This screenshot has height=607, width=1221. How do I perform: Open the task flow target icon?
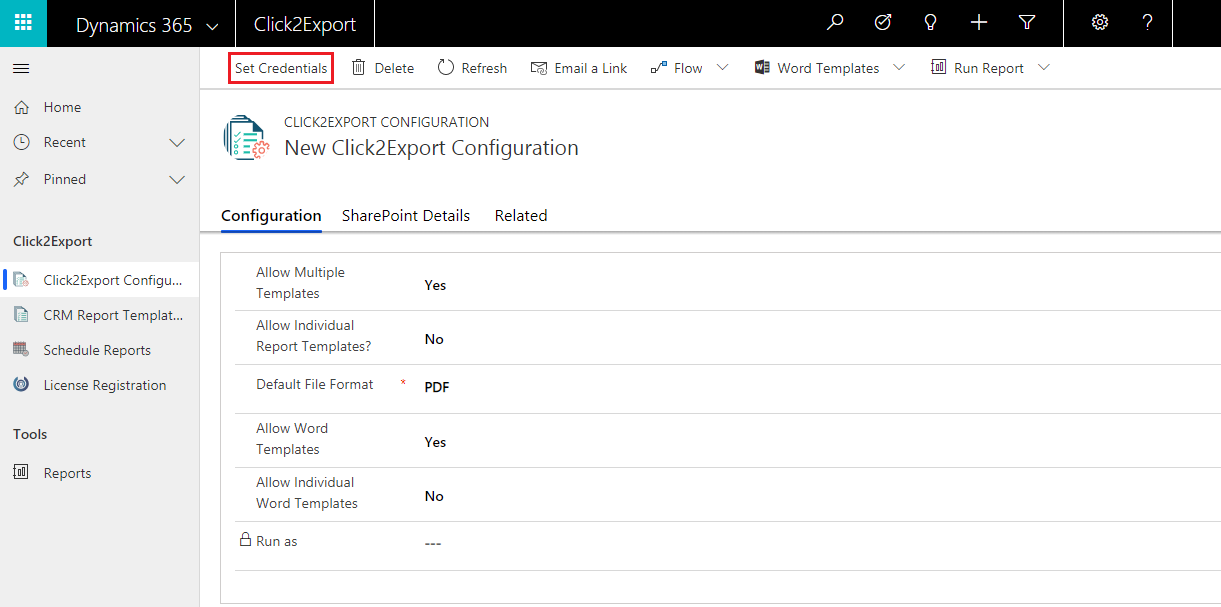pyautogui.click(x=883, y=23)
